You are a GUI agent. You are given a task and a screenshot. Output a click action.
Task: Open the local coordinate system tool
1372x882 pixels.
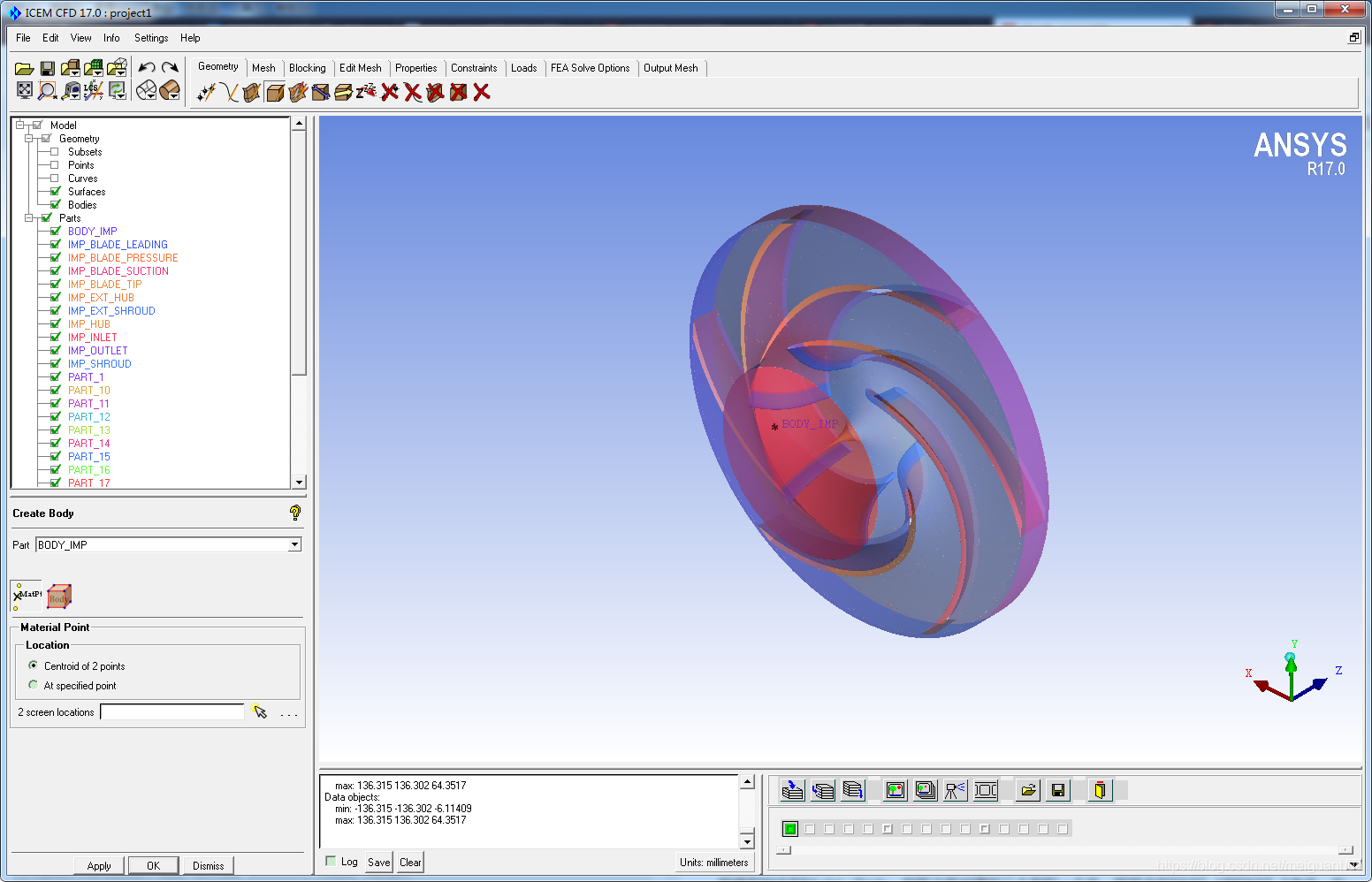94,90
